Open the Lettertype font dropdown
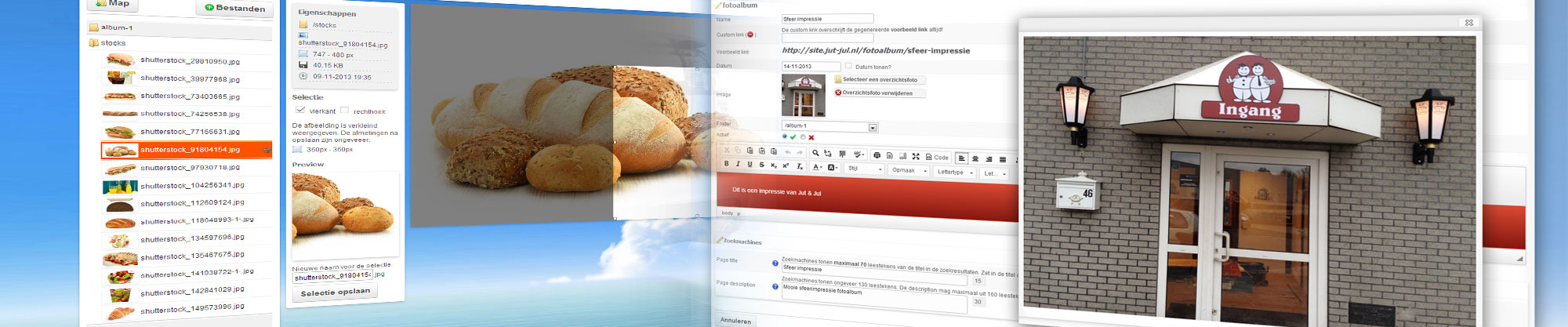This screenshot has height=327, width=1568. pyautogui.click(x=955, y=172)
